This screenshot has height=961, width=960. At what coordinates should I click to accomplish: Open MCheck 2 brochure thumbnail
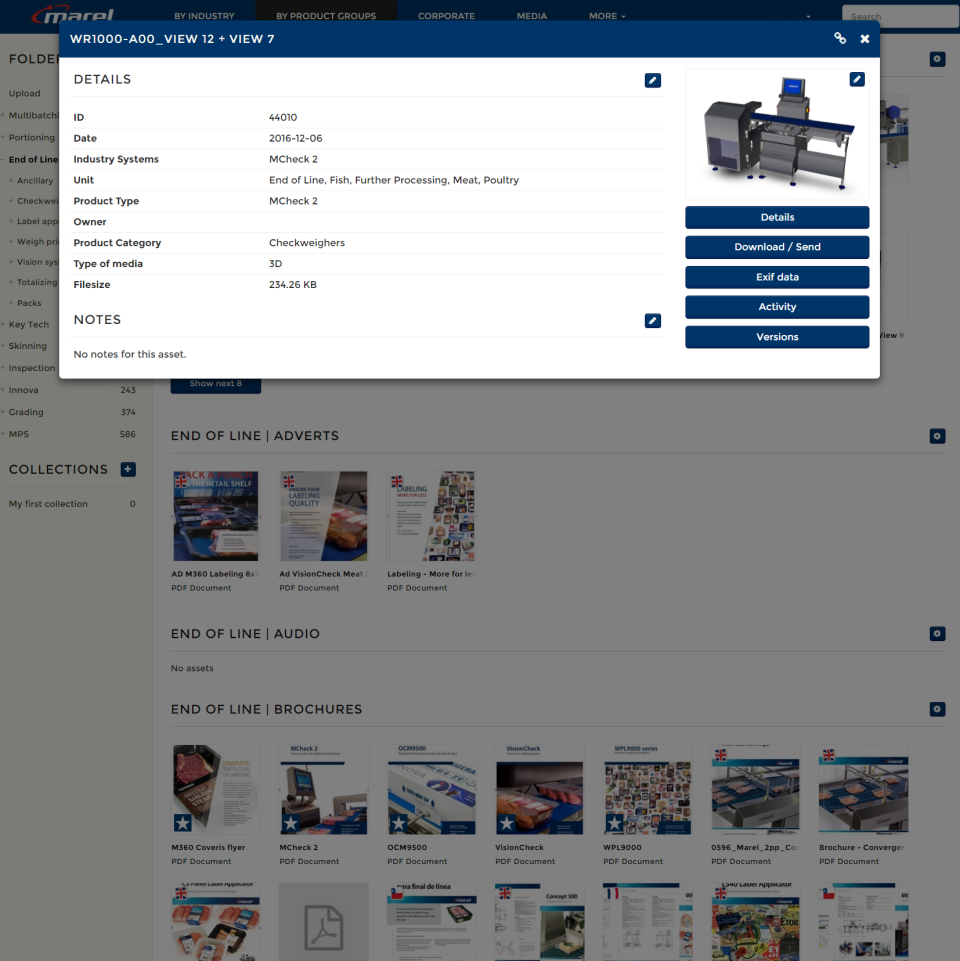tap(324, 789)
